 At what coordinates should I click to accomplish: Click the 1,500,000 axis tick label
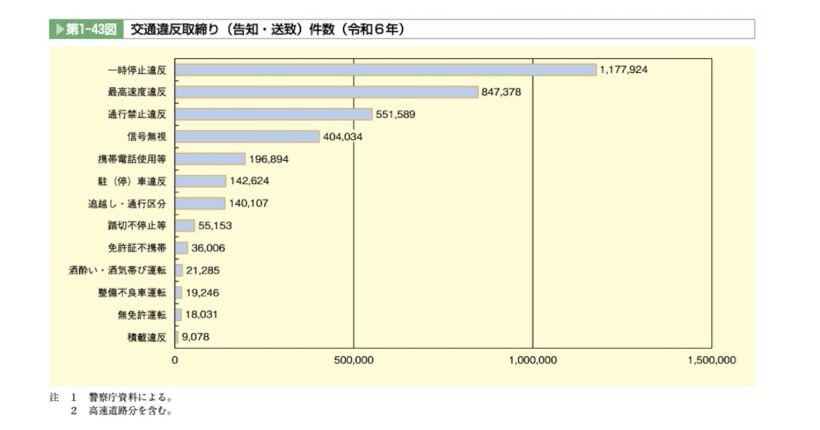point(710,360)
